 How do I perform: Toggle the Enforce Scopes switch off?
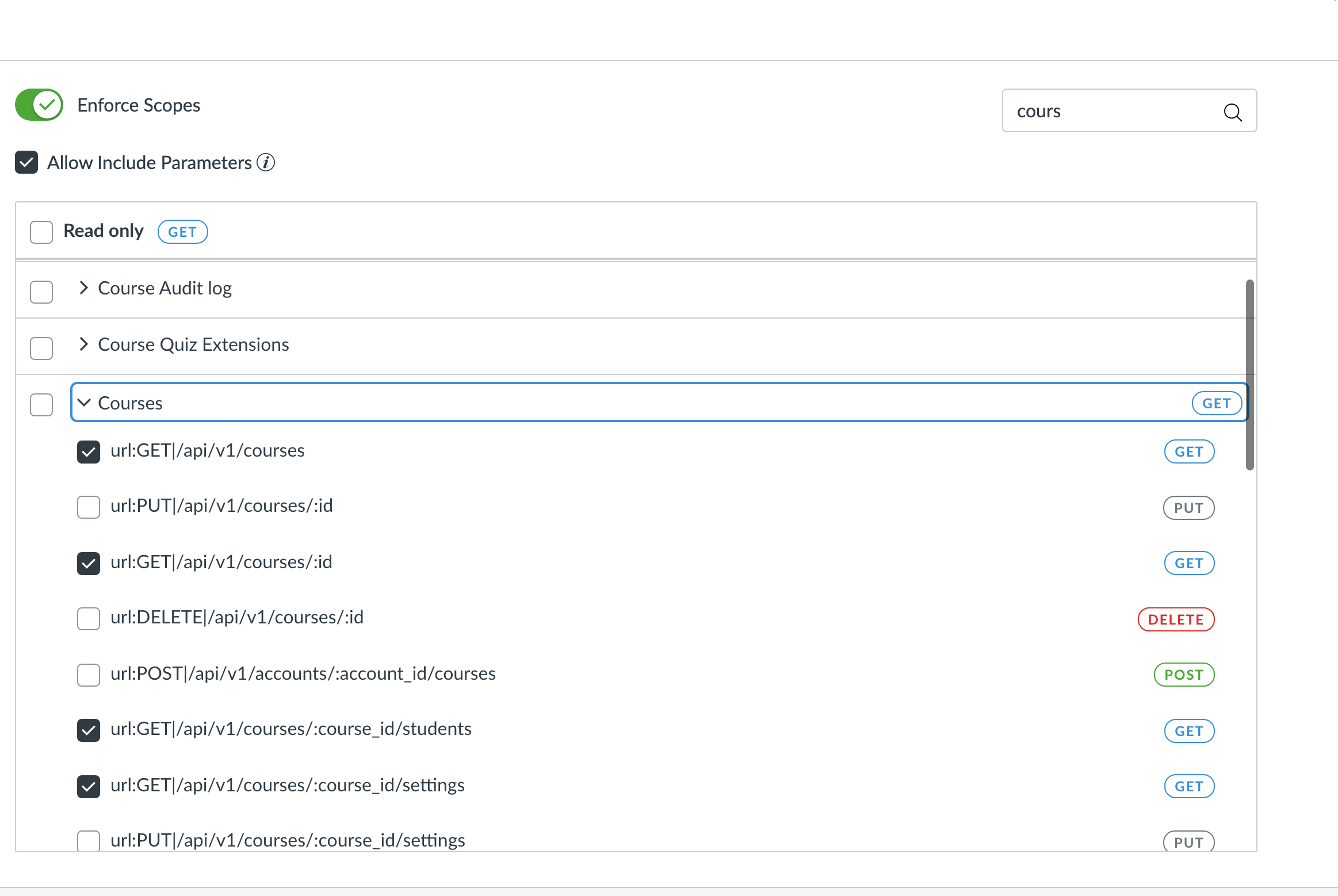[39, 105]
